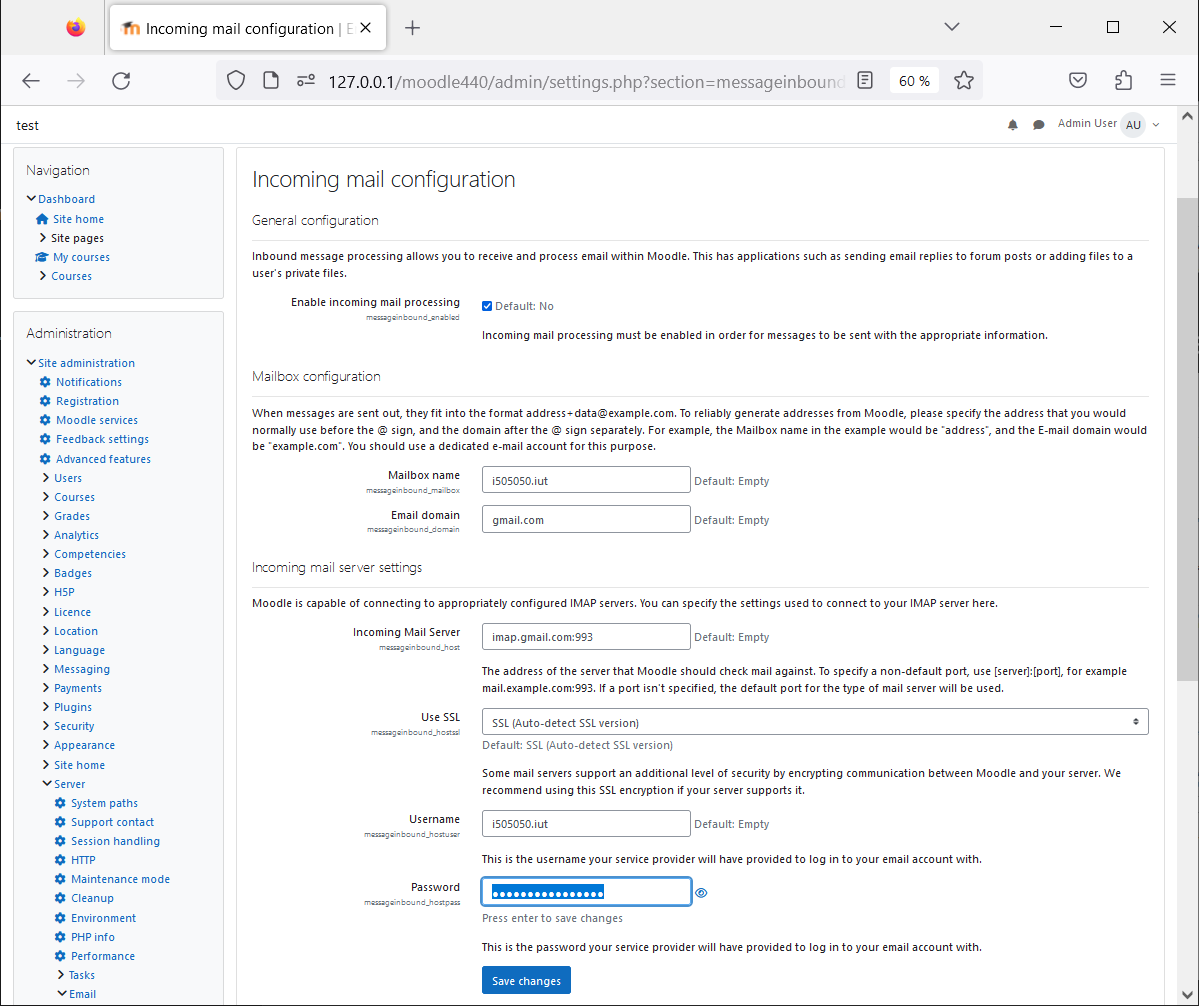Click the gear icon beside Notifications

45,381
